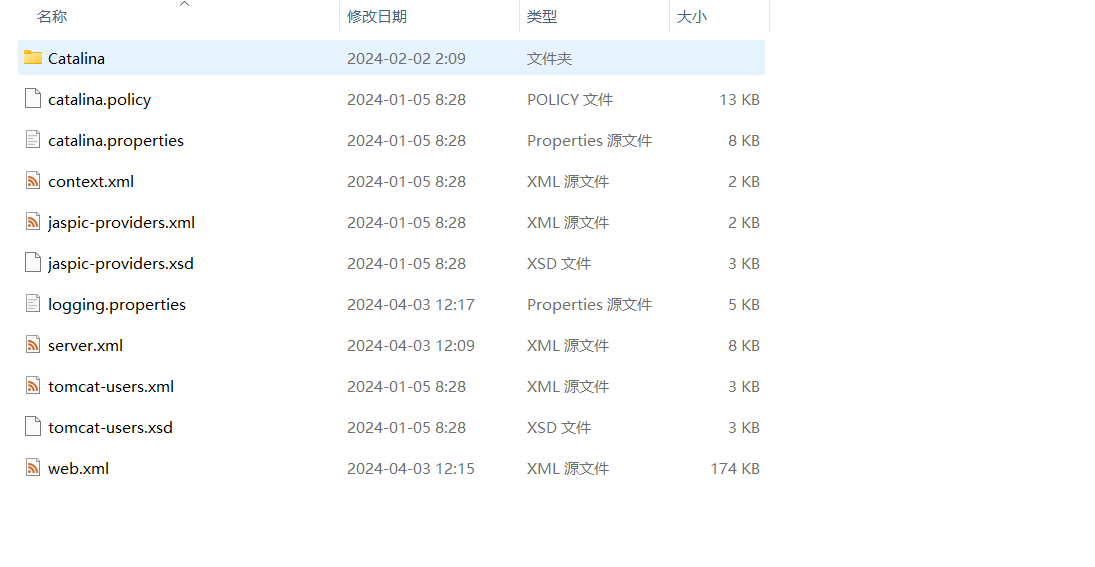Screen dimensions: 1095x567
Task: Click the 2024-04-03 12:09 date of server.xml
Action: coord(410,345)
